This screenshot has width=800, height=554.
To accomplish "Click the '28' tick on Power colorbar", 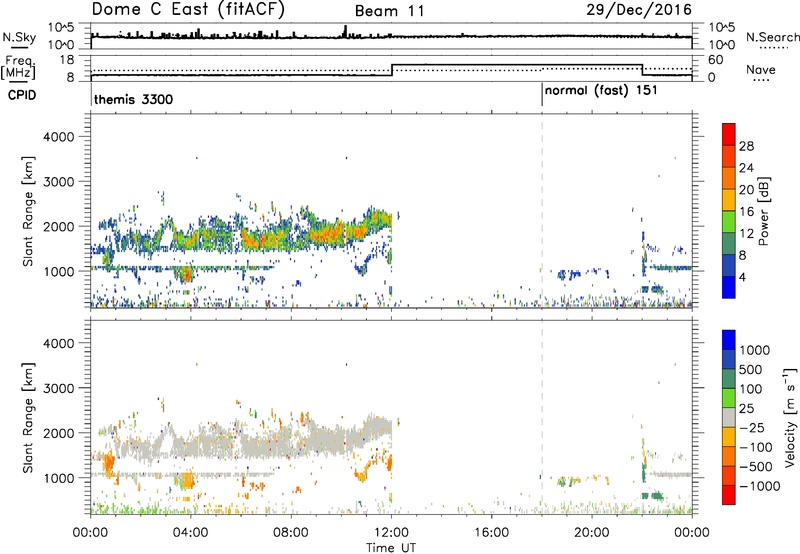I will tap(746, 146).
